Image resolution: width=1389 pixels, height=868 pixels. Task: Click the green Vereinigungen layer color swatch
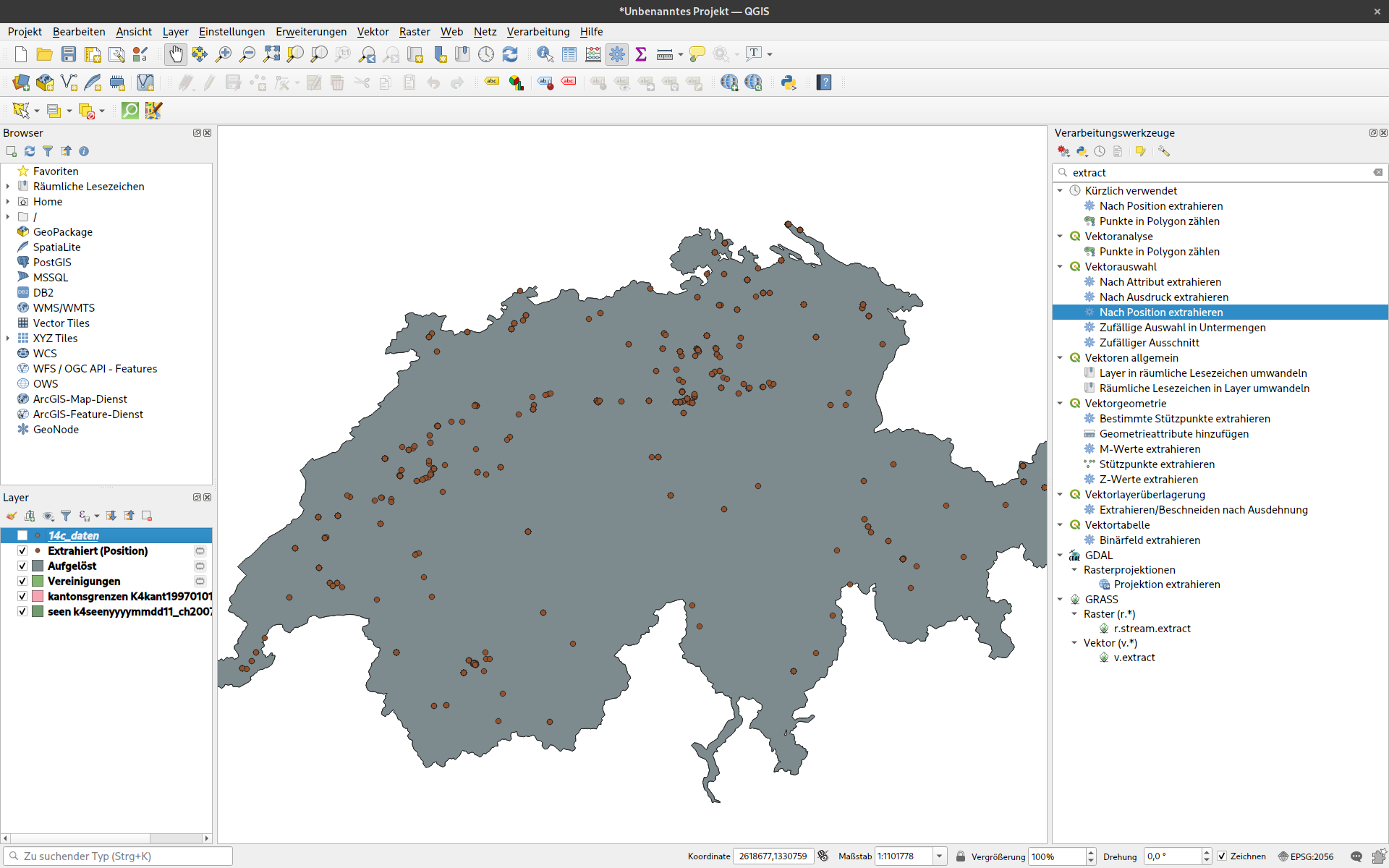point(38,581)
